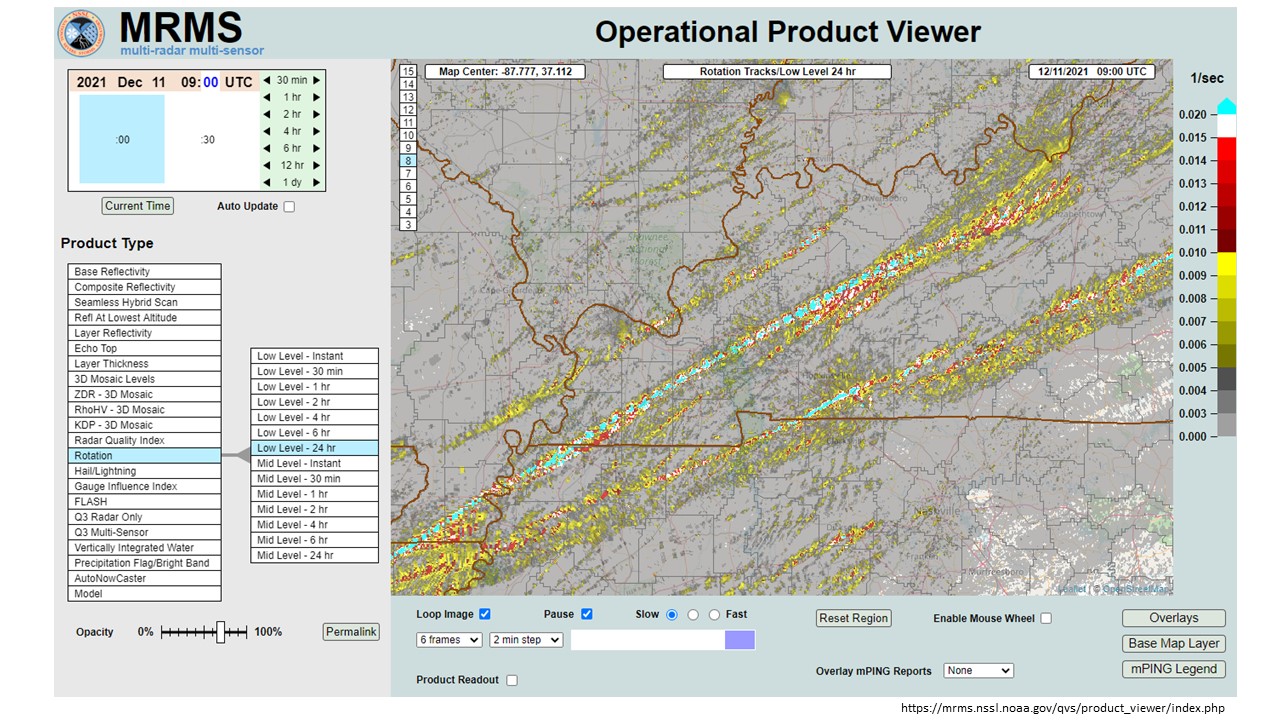Advance 1 dy with right arrow
This screenshot has height=720, width=1280.
tap(317, 182)
